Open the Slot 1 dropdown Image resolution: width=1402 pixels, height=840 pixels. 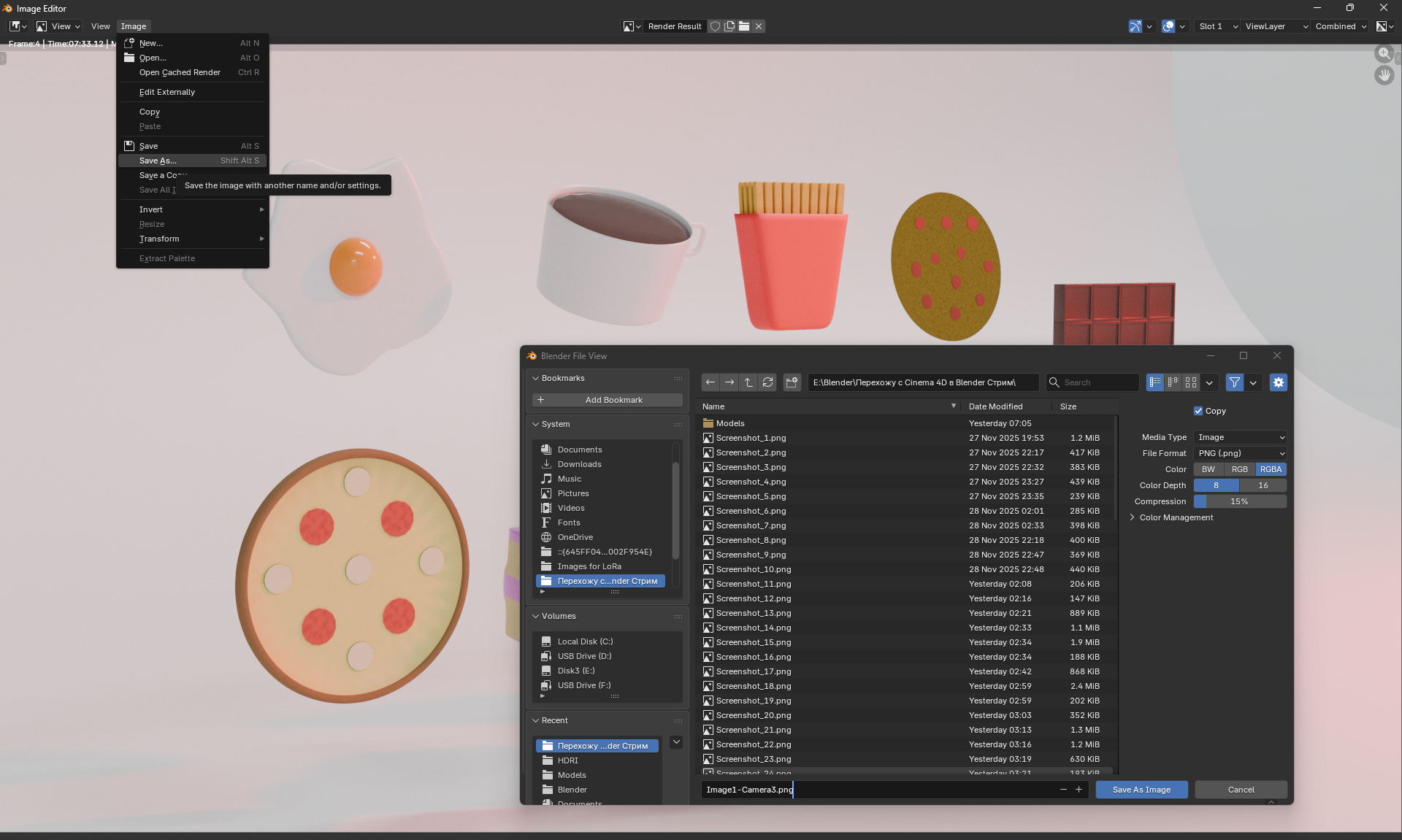1217,26
